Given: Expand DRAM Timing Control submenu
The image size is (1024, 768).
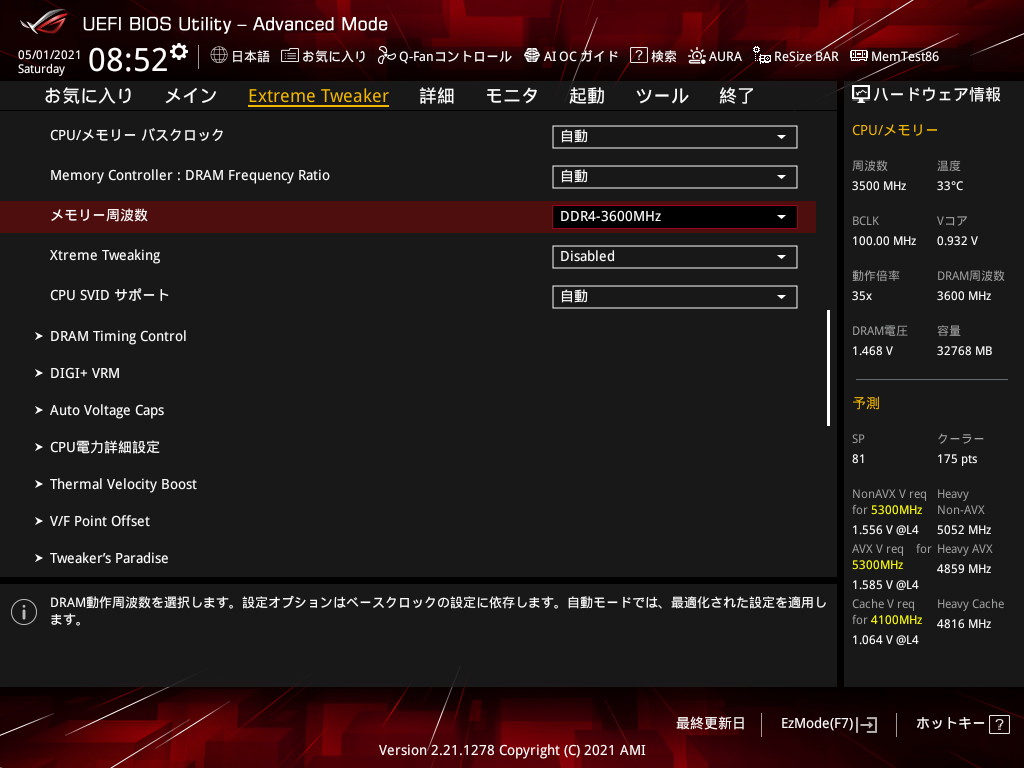Looking at the screenshot, I should coord(118,336).
